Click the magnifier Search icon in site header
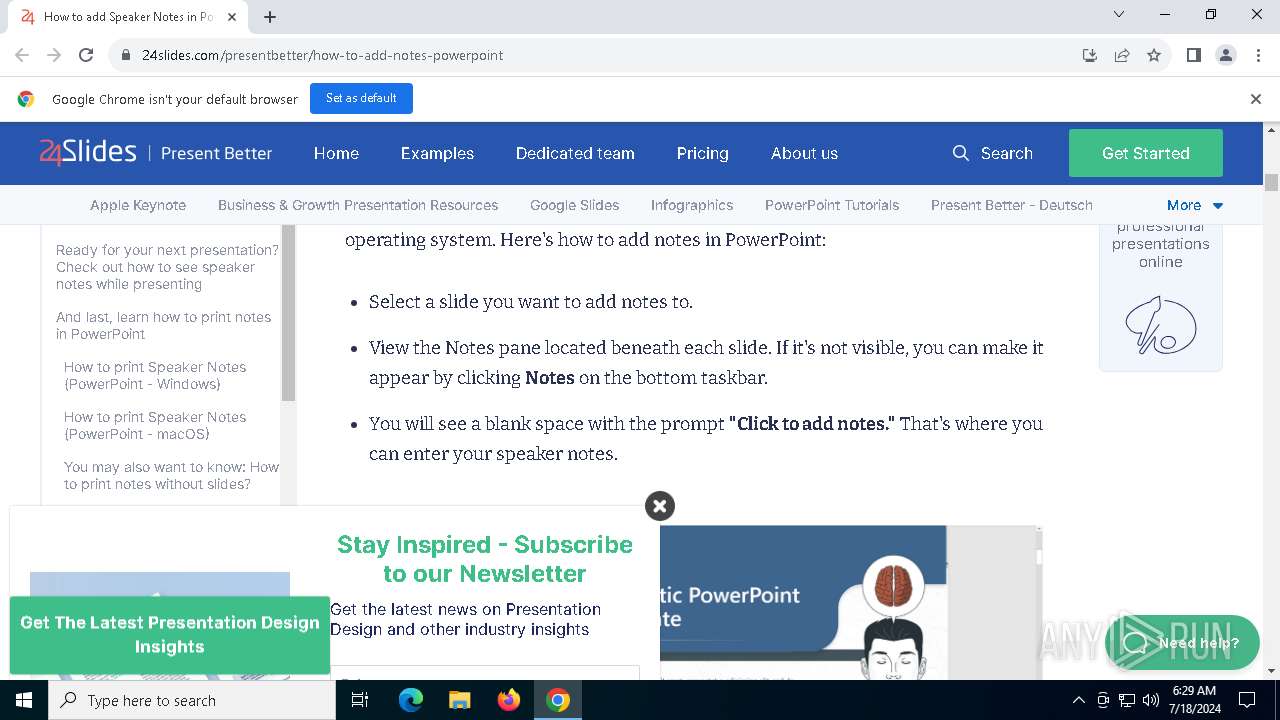 coord(961,153)
